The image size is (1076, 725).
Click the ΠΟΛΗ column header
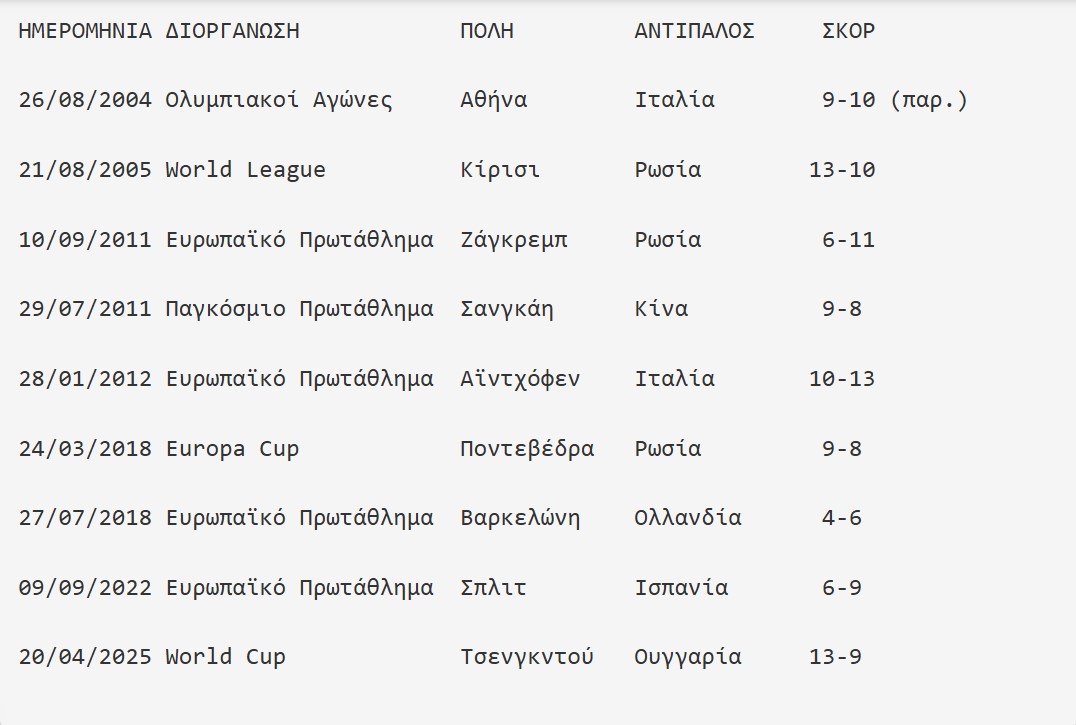pyautogui.click(x=487, y=31)
